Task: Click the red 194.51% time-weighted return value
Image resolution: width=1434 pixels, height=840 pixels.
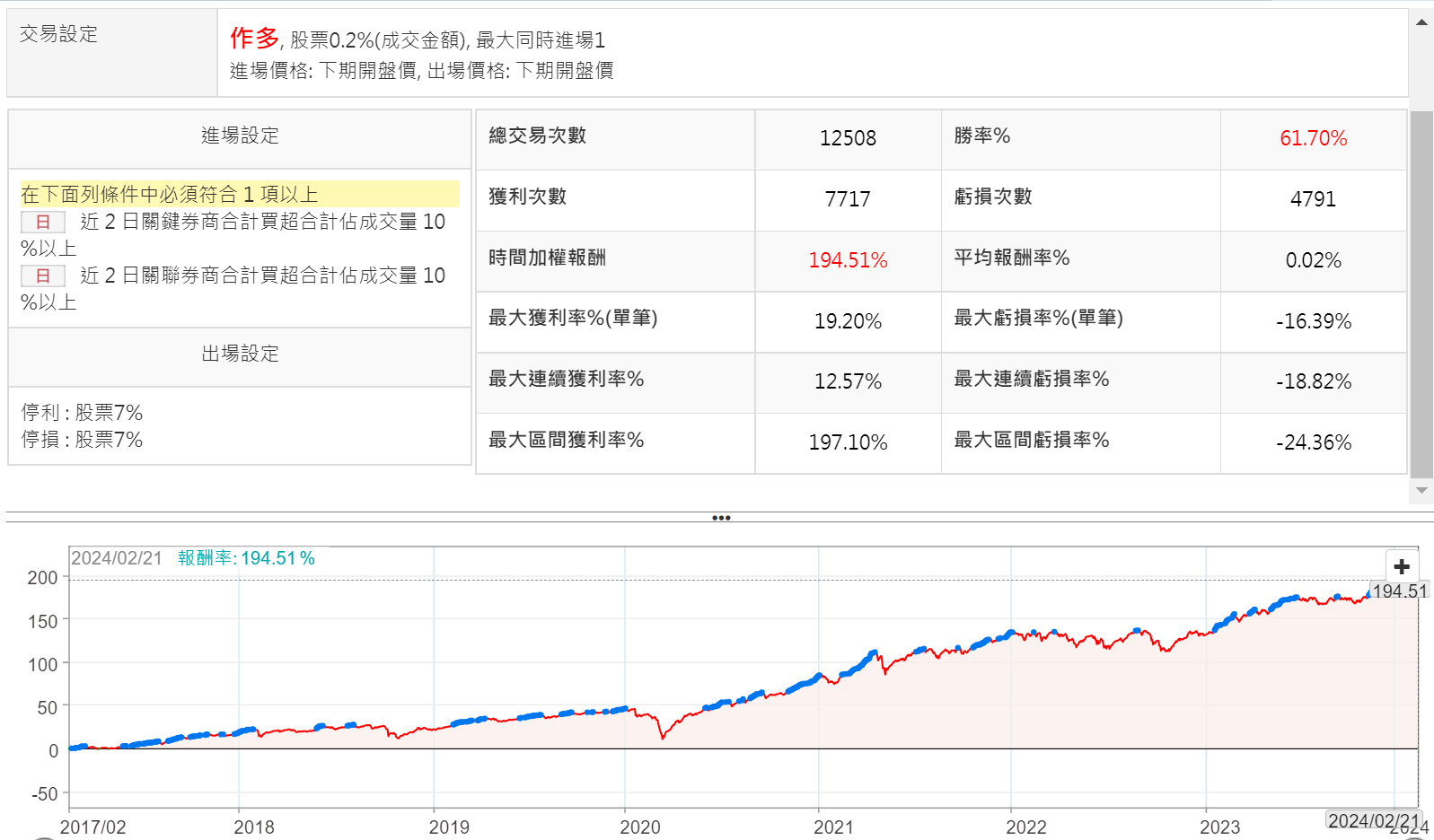Action: tap(848, 260)
